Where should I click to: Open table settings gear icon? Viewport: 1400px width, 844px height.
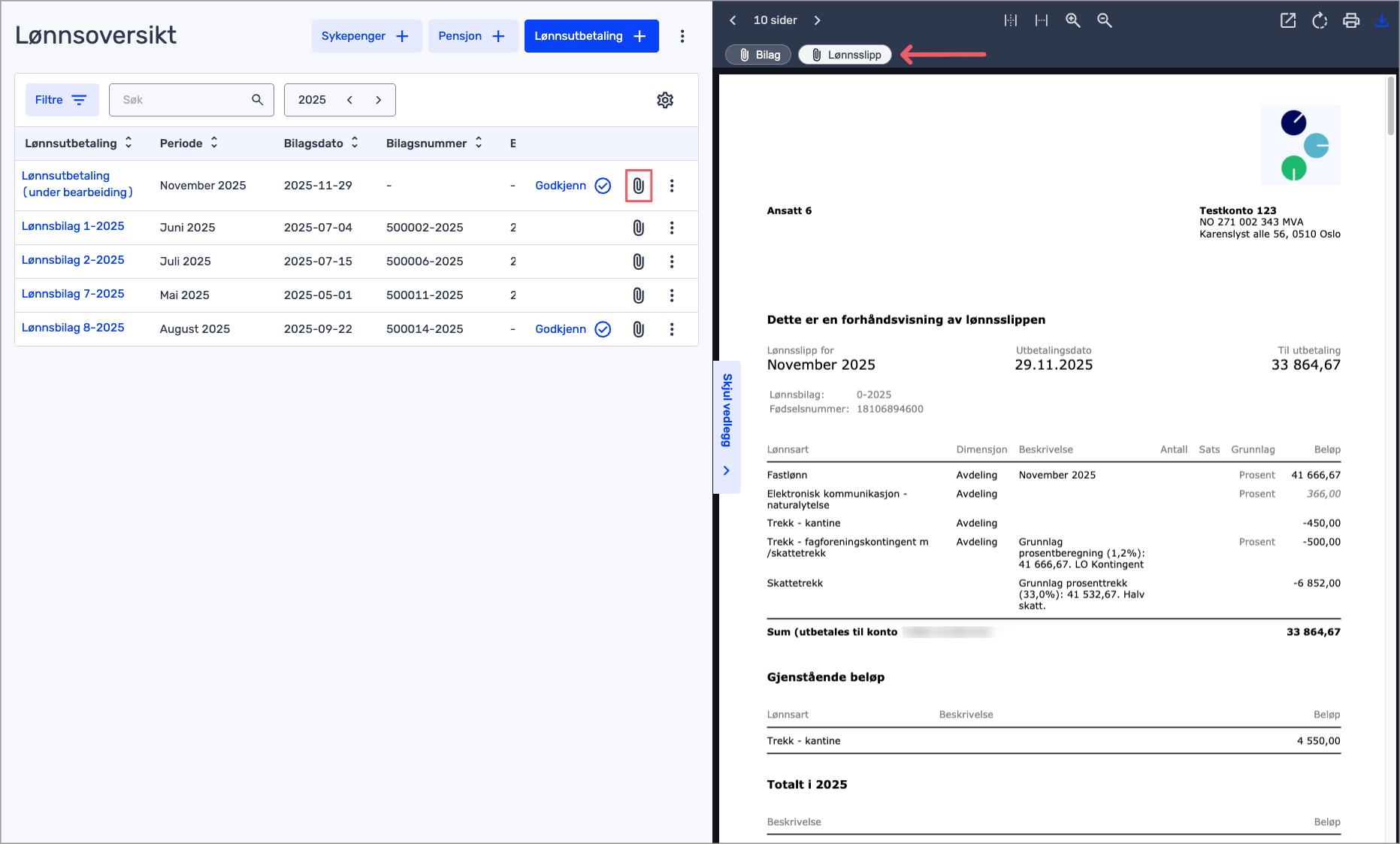click(665, 100)
